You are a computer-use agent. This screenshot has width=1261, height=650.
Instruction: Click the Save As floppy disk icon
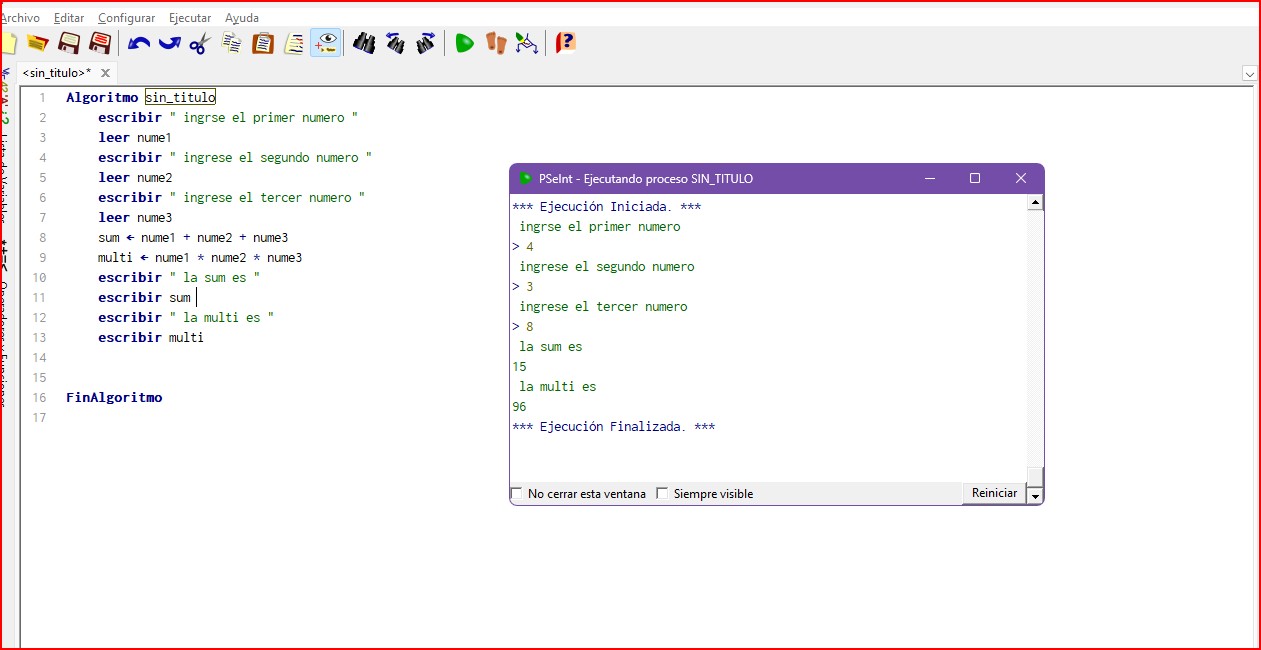coord(100,43)
